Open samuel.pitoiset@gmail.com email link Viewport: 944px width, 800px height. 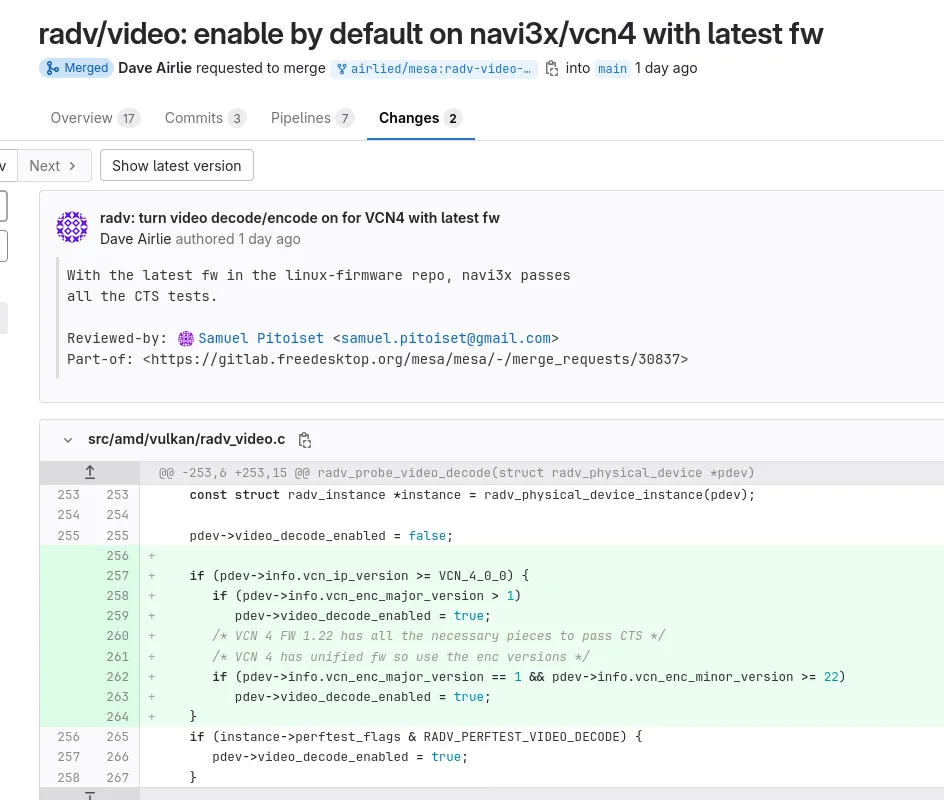(x=446, y=338)
